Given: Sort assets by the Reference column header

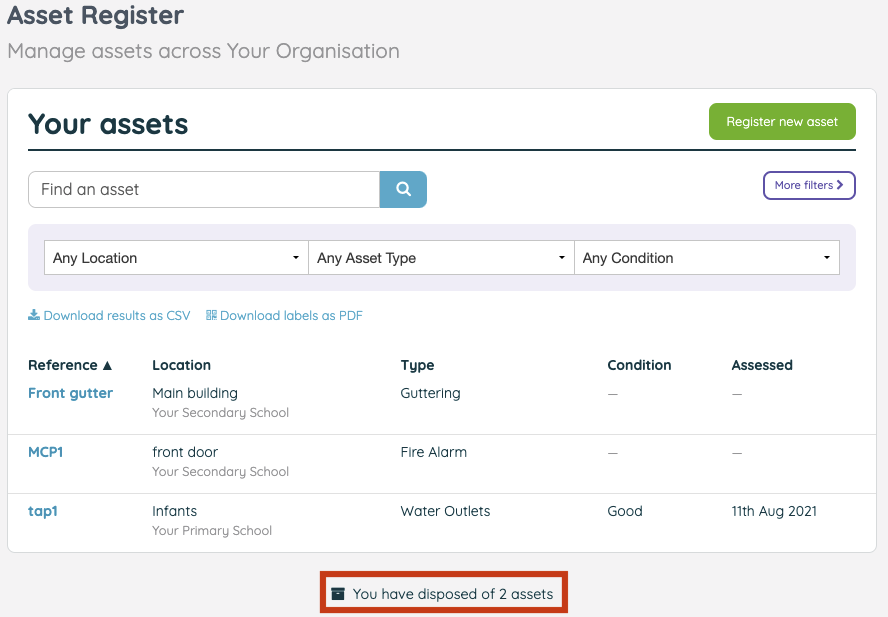Looking at the screenshot, I should 63,365.
